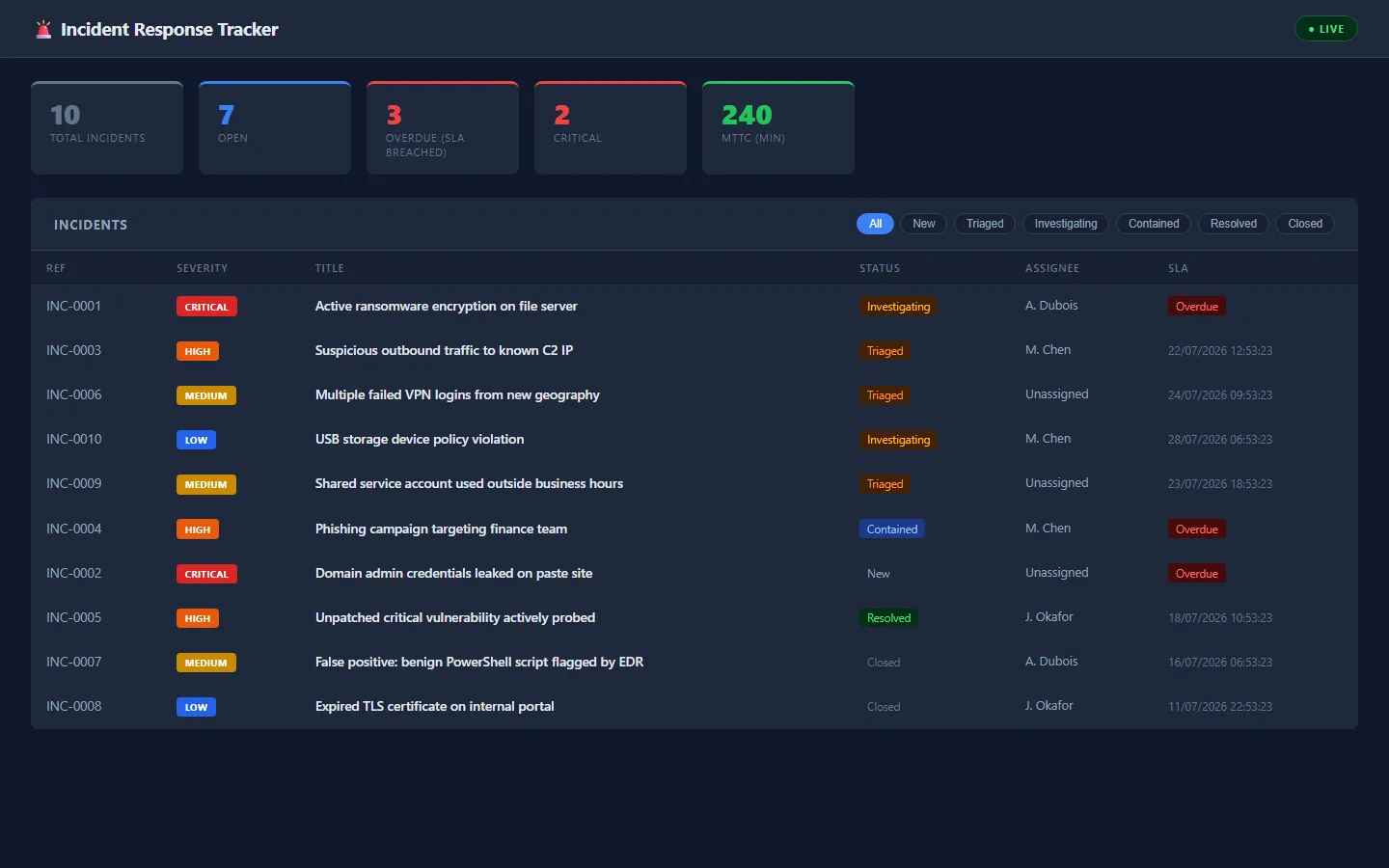1389x868 pixels.
Task: Click the TITLE column header
Action: point(330,268)
